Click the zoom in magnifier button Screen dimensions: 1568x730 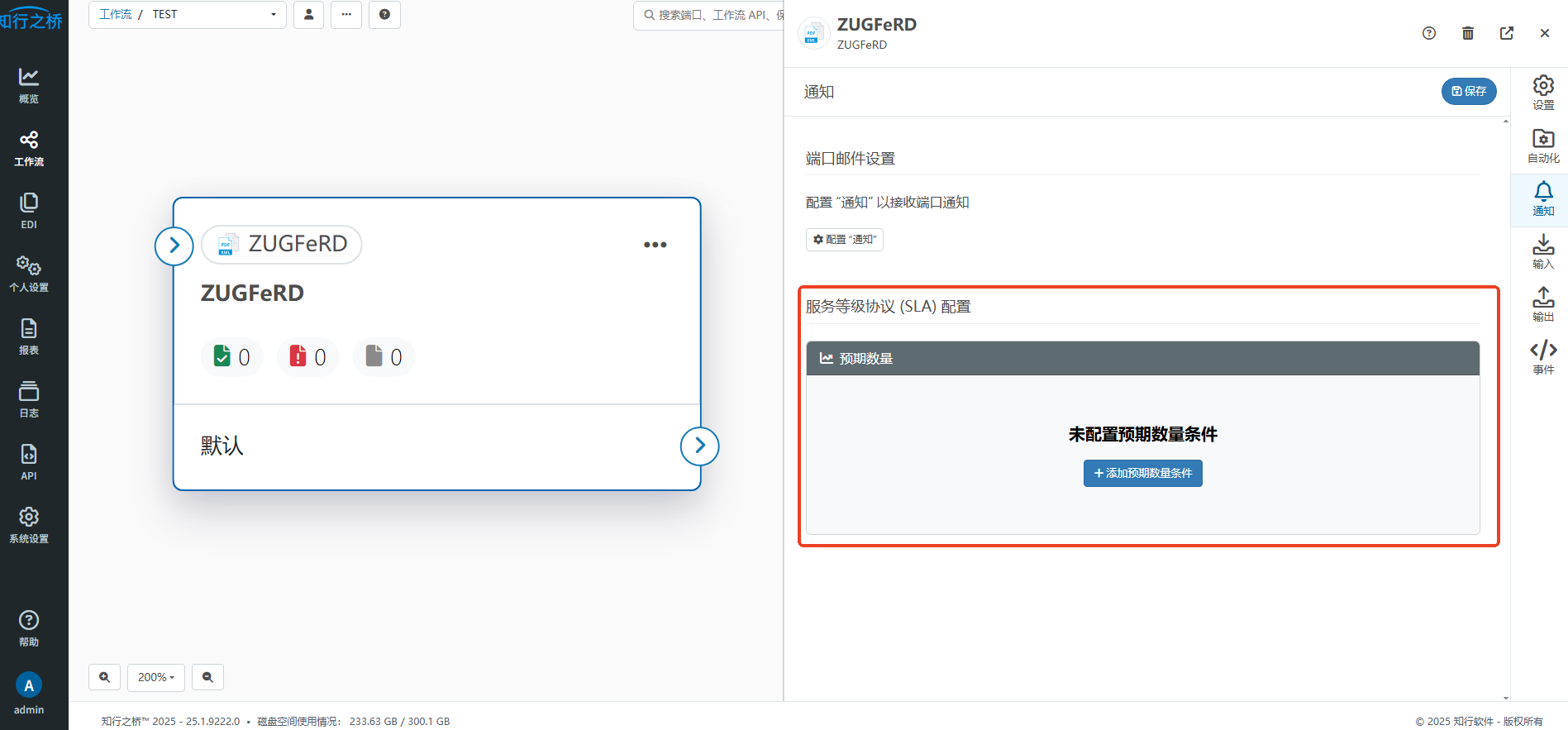point(105,677)
